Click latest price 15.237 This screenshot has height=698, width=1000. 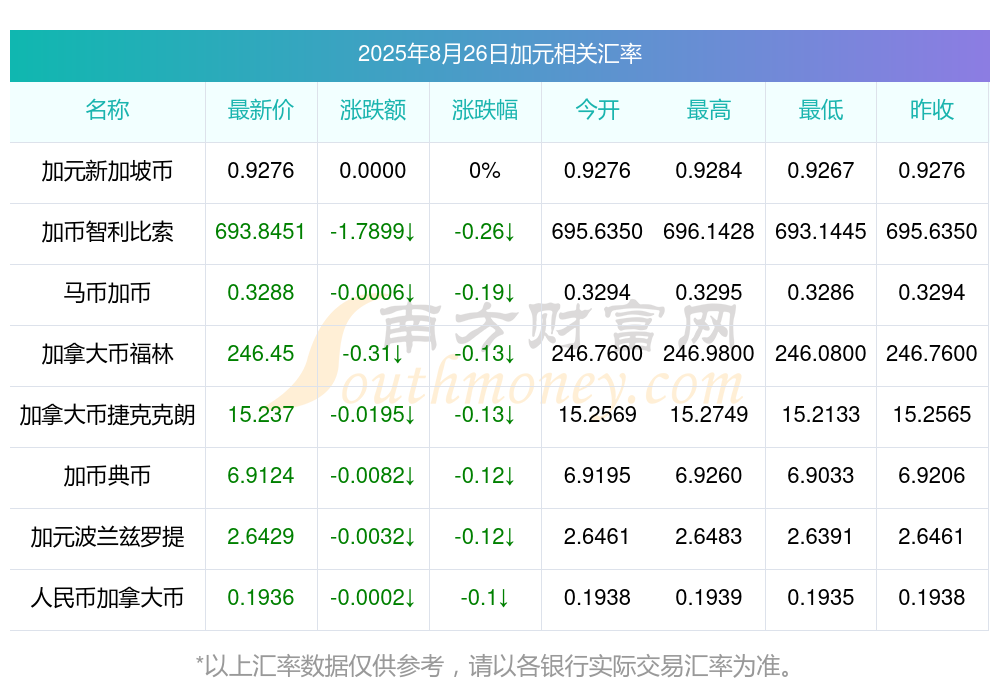pyautogui.click(x=261, y=415)
